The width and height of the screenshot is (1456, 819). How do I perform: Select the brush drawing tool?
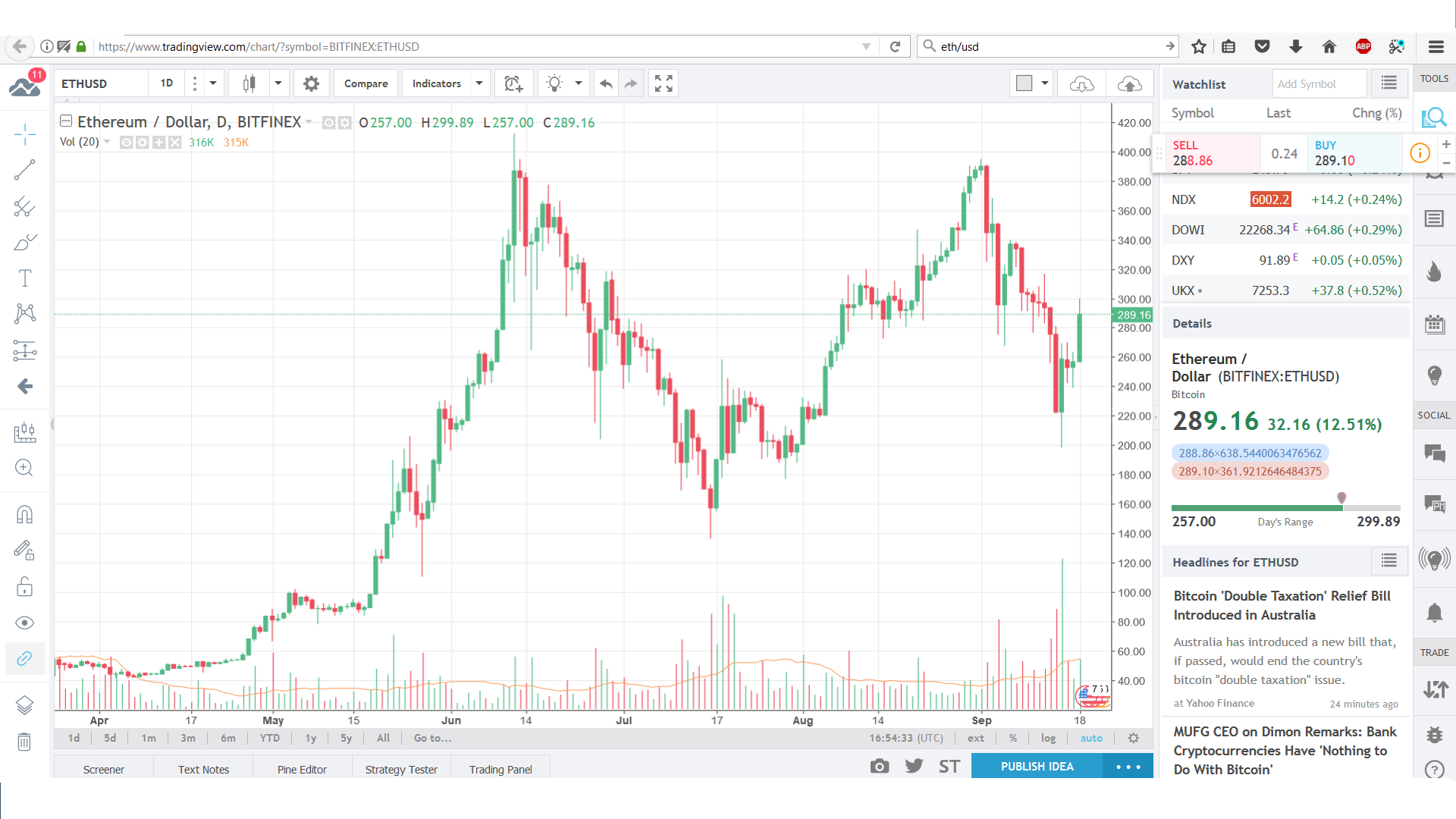[24, 242]
